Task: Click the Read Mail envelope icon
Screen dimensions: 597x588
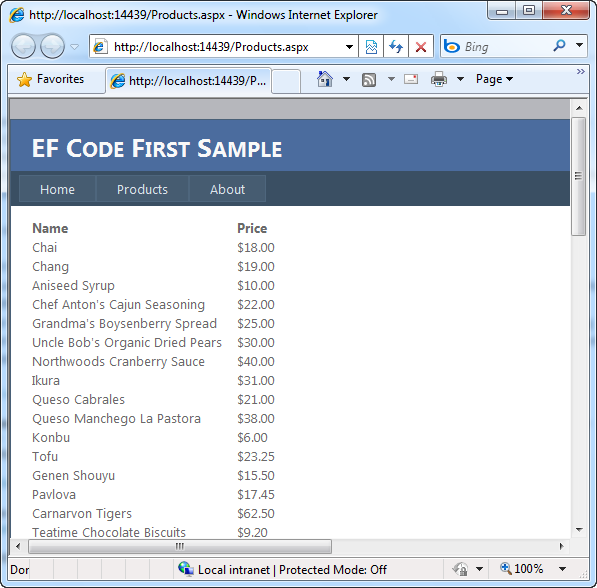Action: (411, 79)
